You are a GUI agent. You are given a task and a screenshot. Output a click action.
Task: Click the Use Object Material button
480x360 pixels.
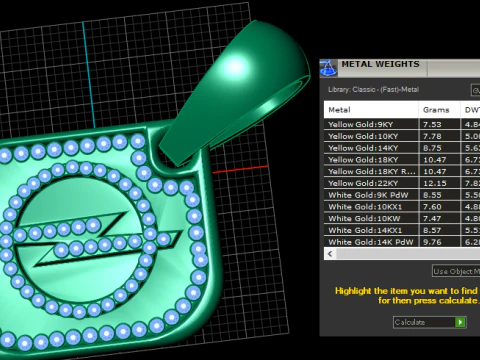tap(456, 271)
